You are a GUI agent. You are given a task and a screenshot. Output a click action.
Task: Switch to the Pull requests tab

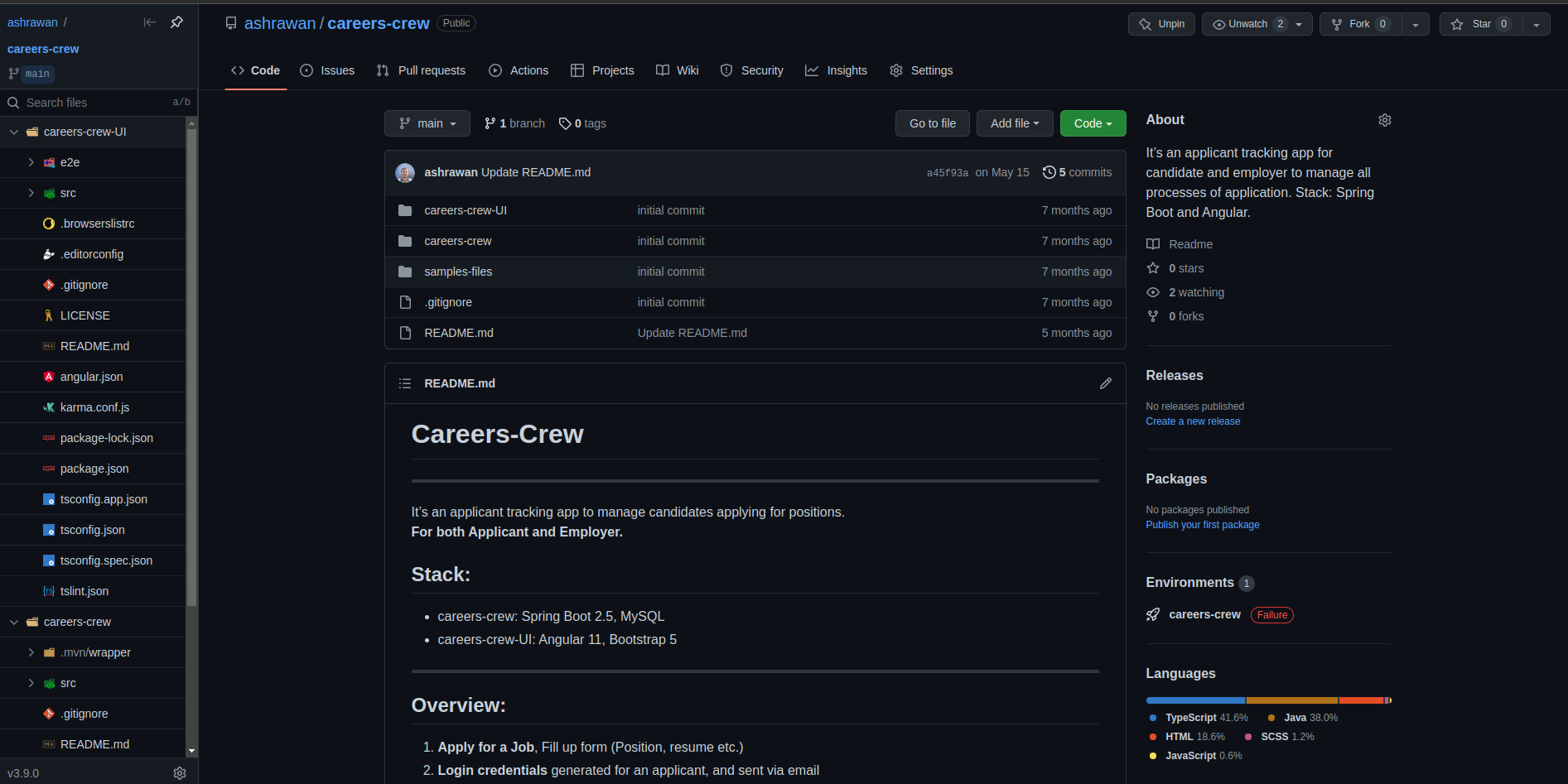pos(421,70)
